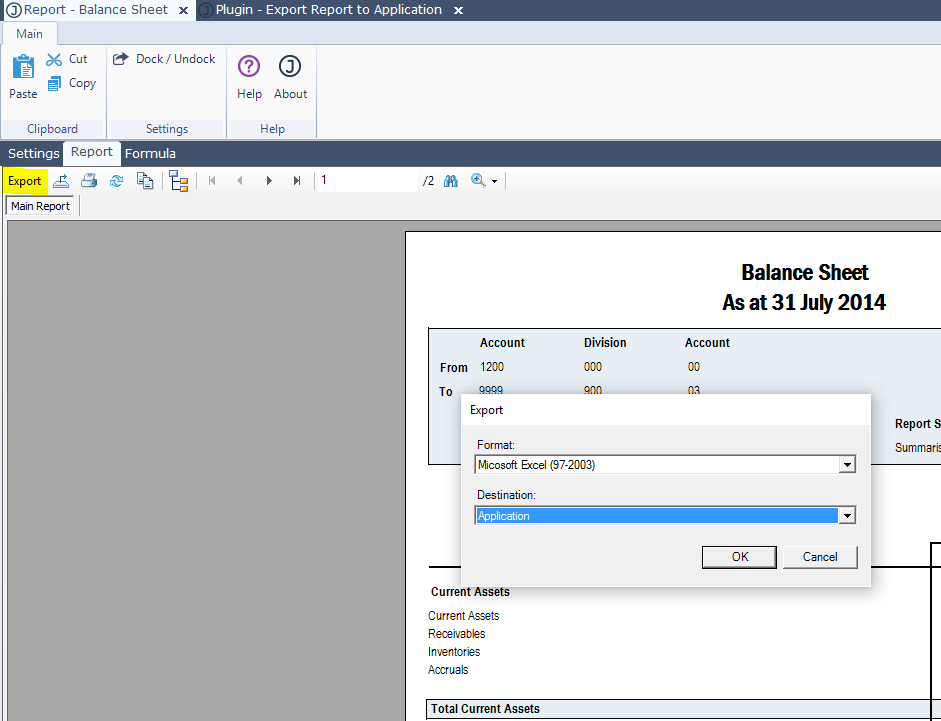The height and width of the screenshot is (721, 941).
Task: Toggle the group tree icon
Action: click(x=179, y=181)
